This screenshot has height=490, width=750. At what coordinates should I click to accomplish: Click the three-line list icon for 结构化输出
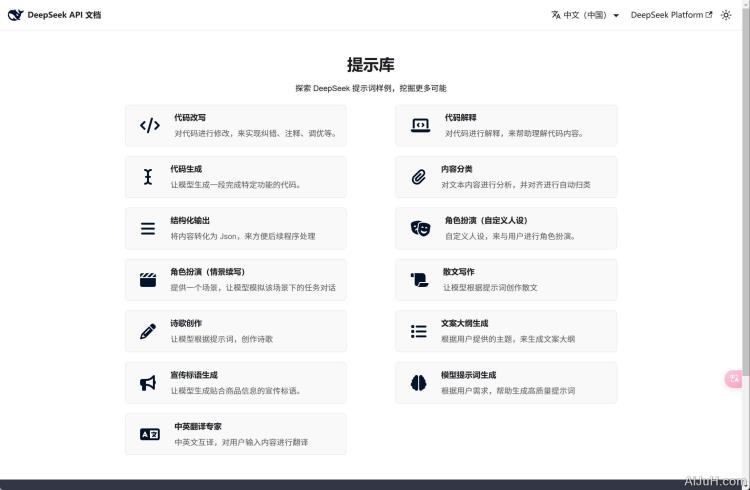(x=148, y=228)
